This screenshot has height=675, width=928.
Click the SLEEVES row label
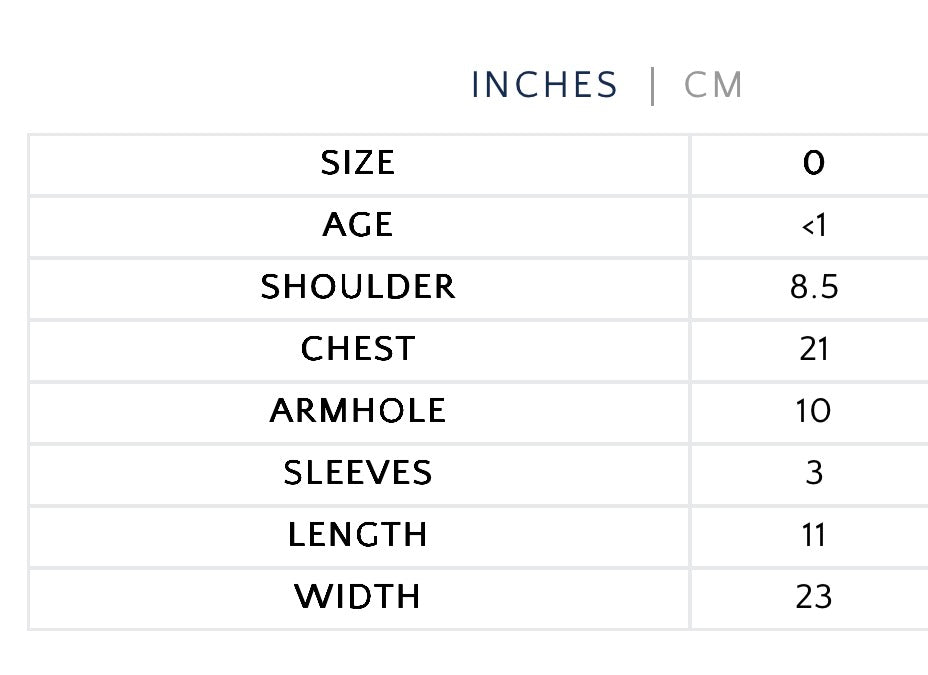[358, 473]
